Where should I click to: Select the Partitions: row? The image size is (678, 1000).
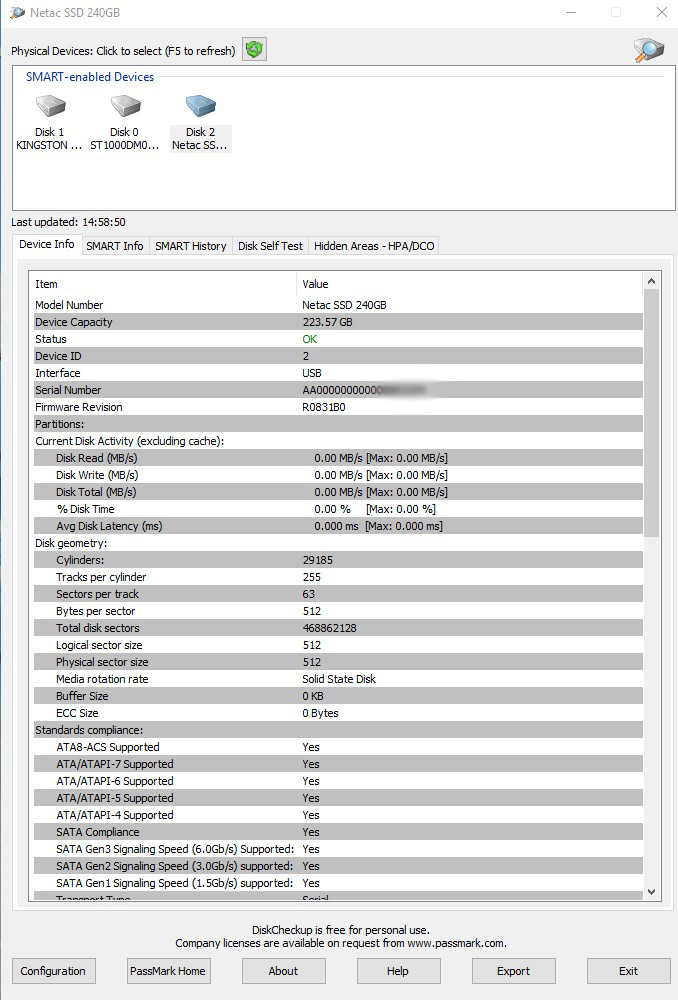coord(336,424)
